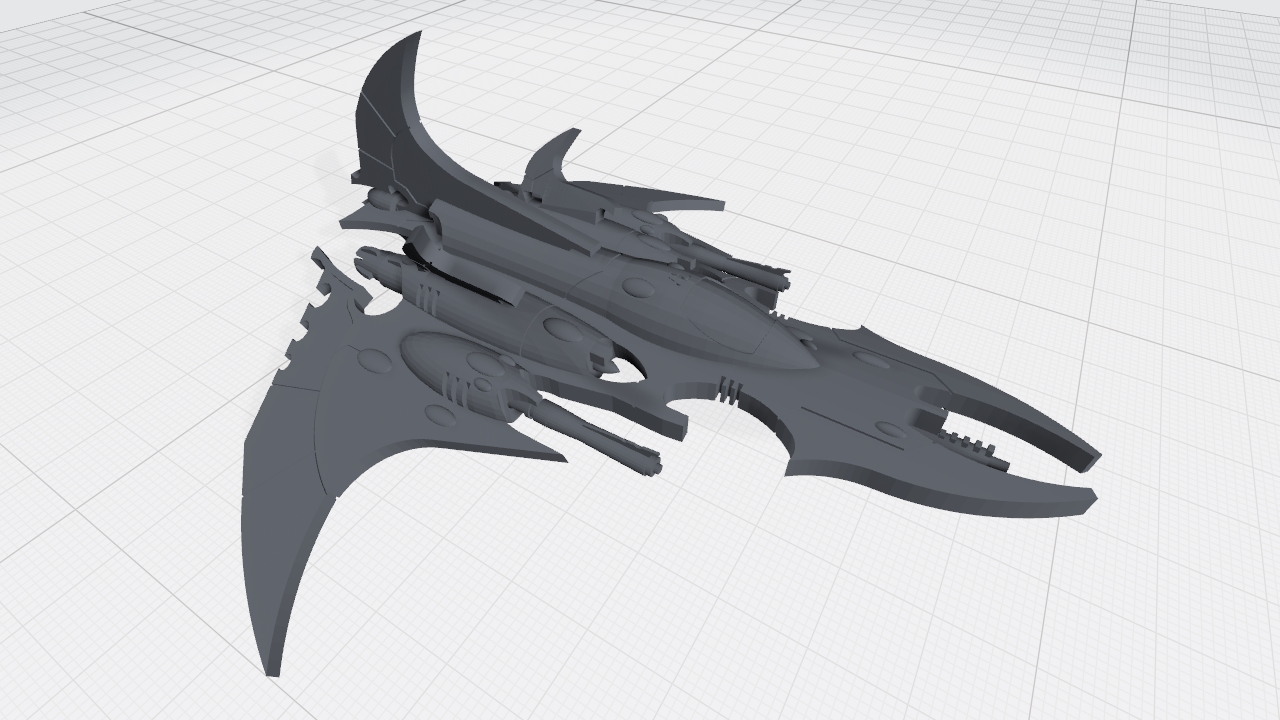Select the twin cannon barrels under the left wing
This screenshot has height=720, width=1280.
(x=600, y=438)
